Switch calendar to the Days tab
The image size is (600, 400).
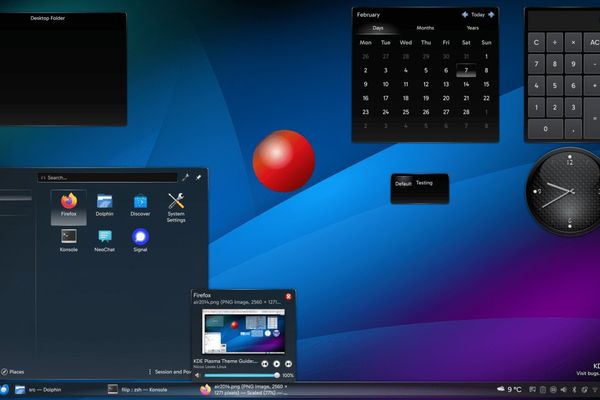pyautogui.click(x=378, y=28)
